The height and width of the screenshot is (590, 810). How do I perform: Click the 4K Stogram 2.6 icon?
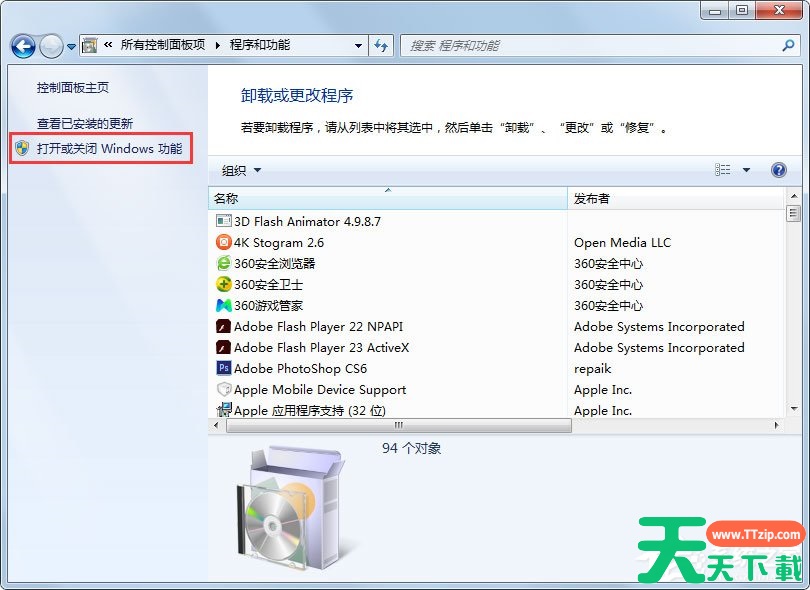[x=223, y=242]
